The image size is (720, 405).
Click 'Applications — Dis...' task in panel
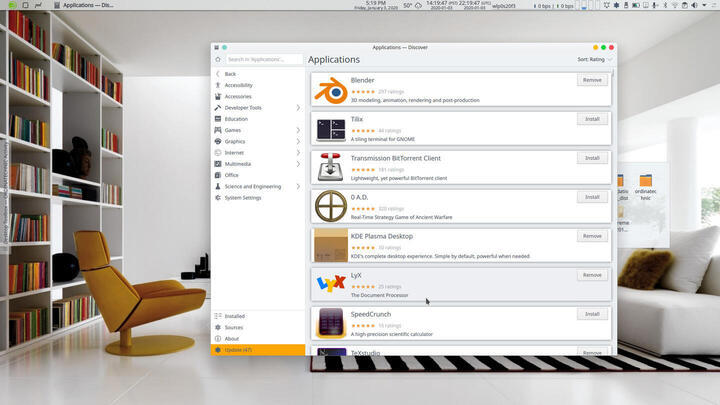84,5
